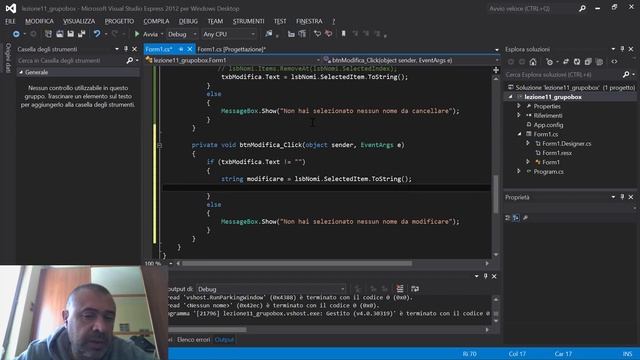
Task: Toggle auto-hide pin on Esplora soluzioni
Action: coord(622,49)
